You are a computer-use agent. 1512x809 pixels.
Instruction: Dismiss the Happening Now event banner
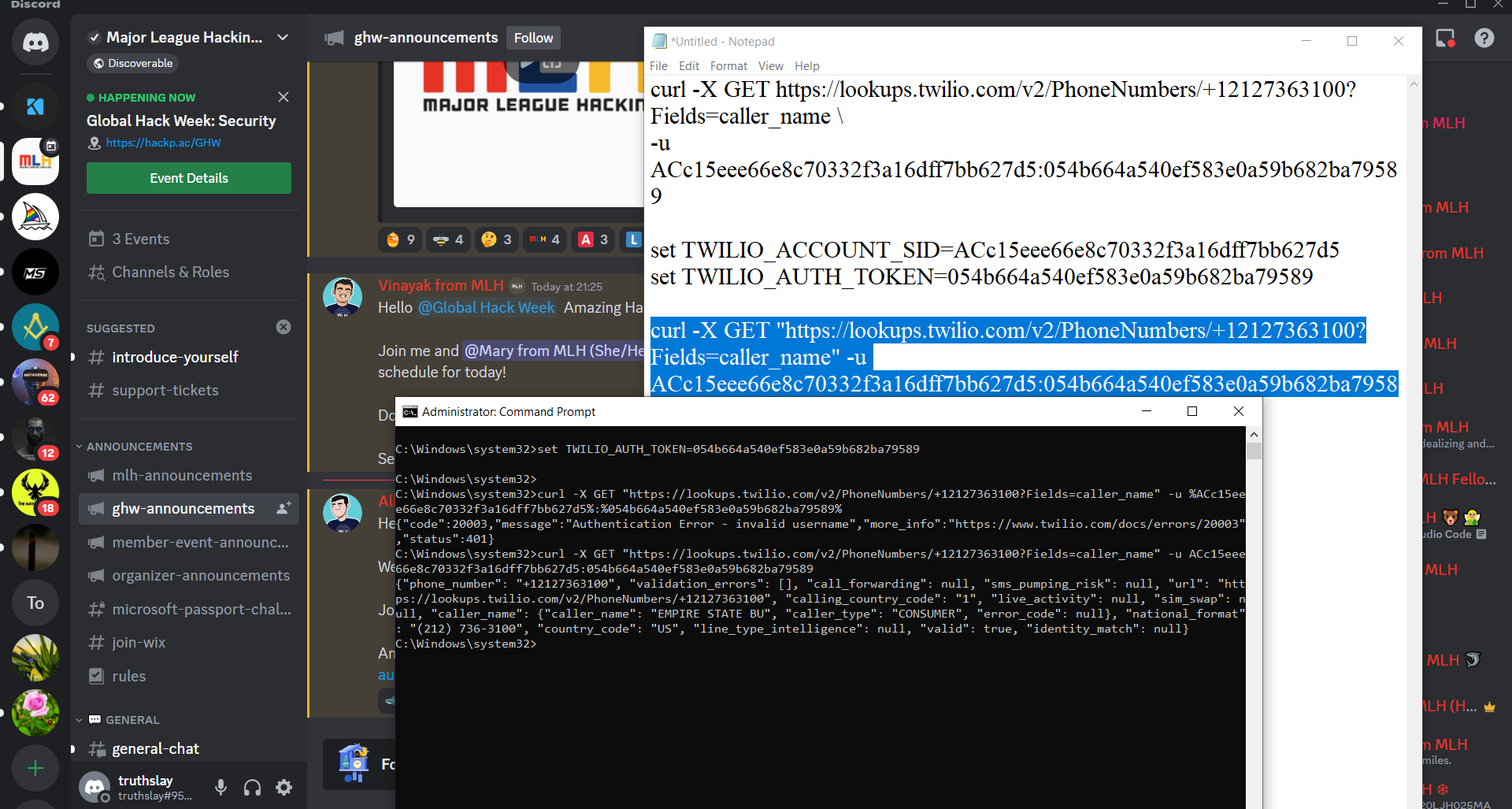pos(283,97)
